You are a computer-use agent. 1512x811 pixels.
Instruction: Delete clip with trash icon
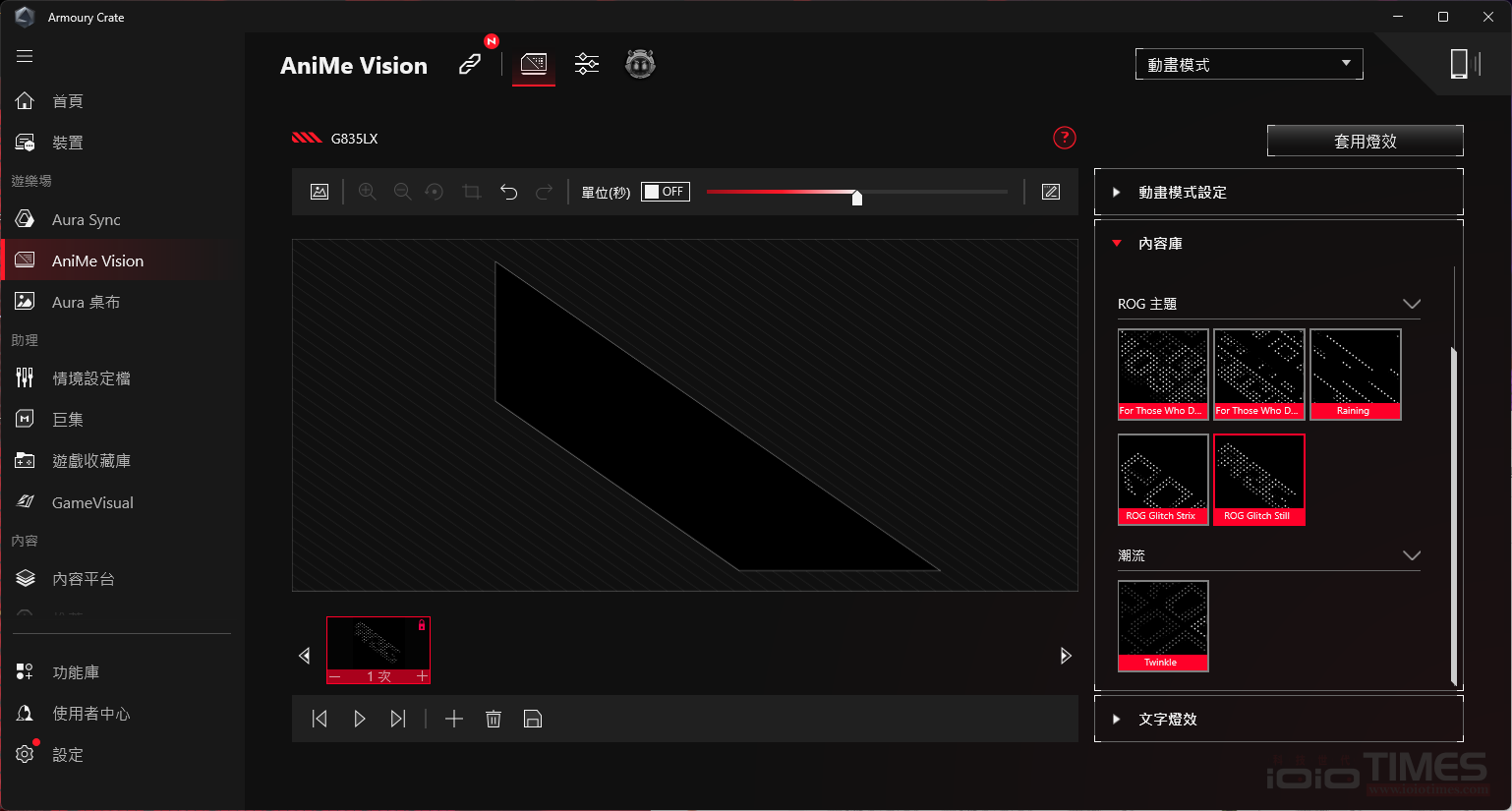[494, 719]
